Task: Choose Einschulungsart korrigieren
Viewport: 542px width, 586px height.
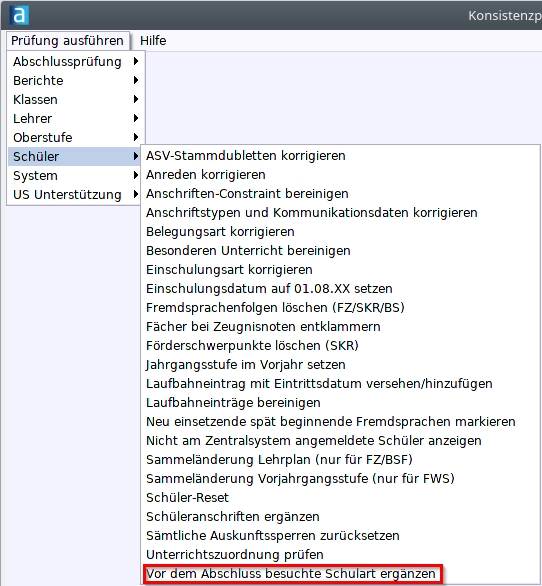Action: coord(340,269)
